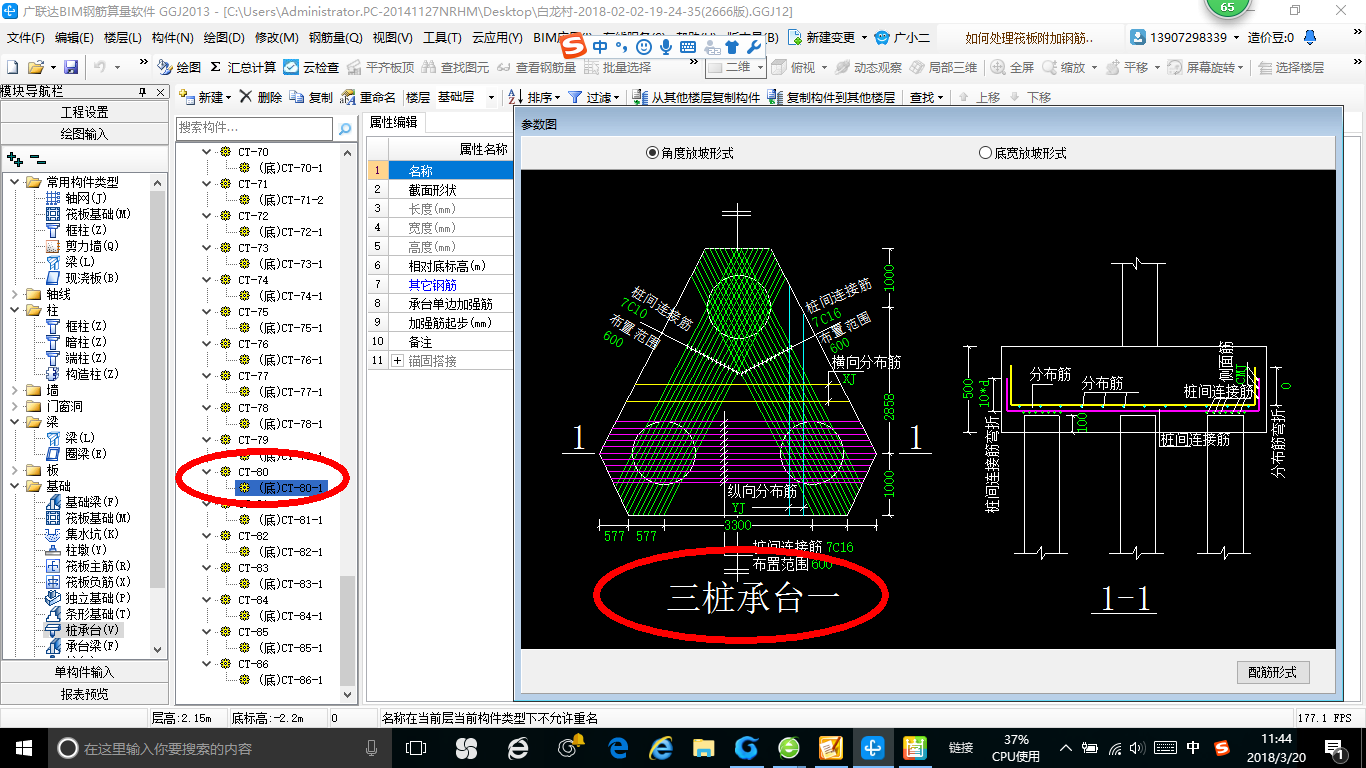Select 桩承台(V) in navigation tree
Image resolution: width=1366 pixels, height=768 pixels.
pyautogui.click(x=91, y=630)
